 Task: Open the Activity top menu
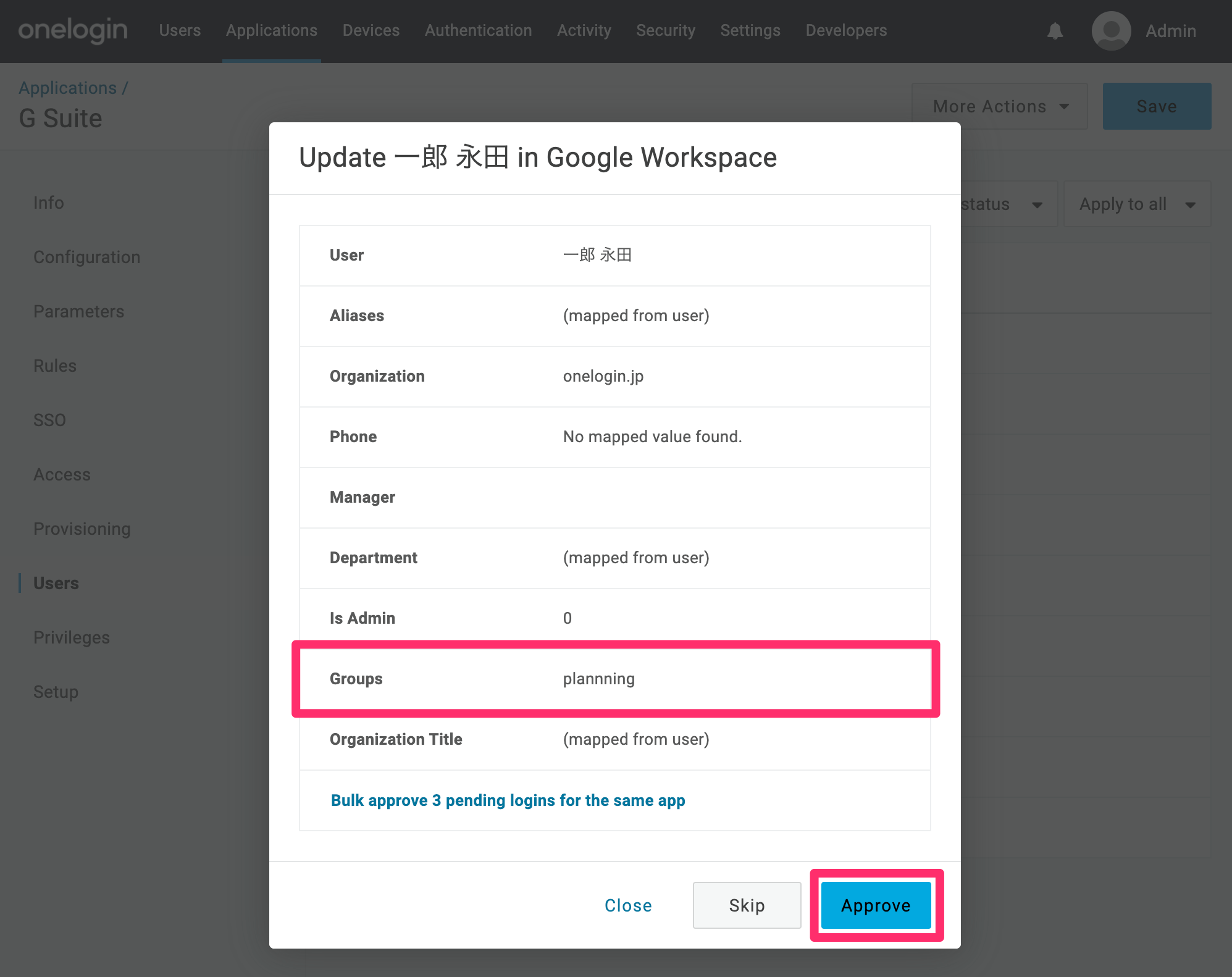pyautogui.click(x=584, y=30)
